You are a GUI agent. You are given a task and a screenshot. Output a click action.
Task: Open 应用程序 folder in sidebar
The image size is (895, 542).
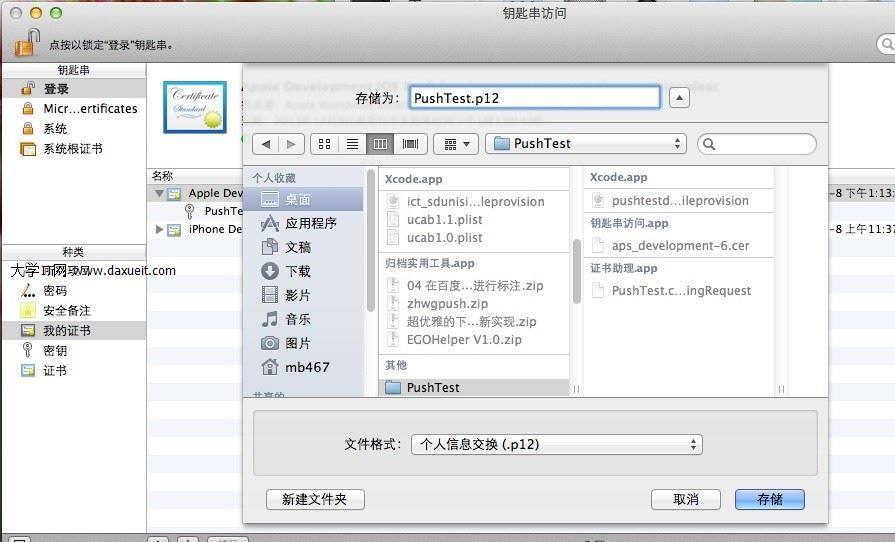coord(310,223)
